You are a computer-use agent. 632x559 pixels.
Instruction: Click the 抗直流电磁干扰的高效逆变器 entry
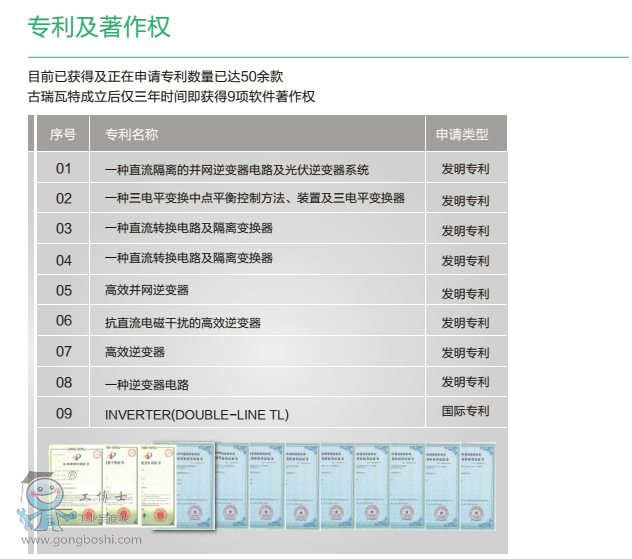click(x=182, y=322)
